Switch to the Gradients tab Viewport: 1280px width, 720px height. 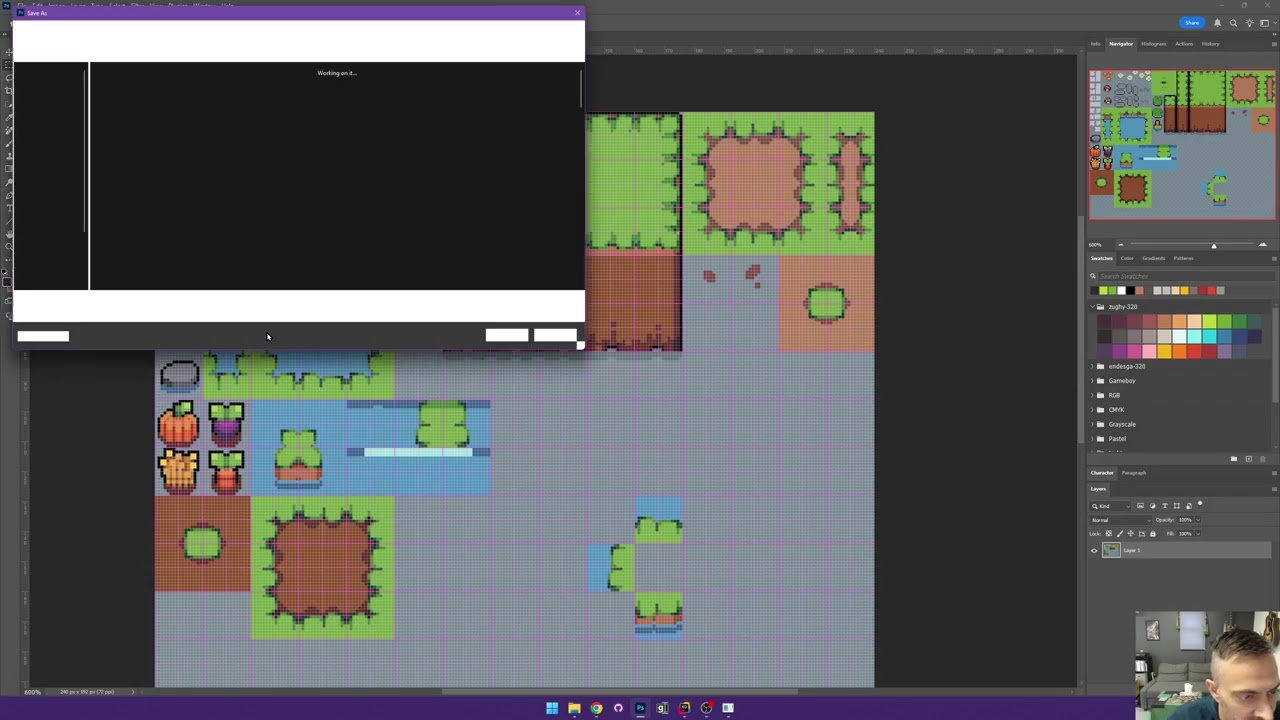1154,258
